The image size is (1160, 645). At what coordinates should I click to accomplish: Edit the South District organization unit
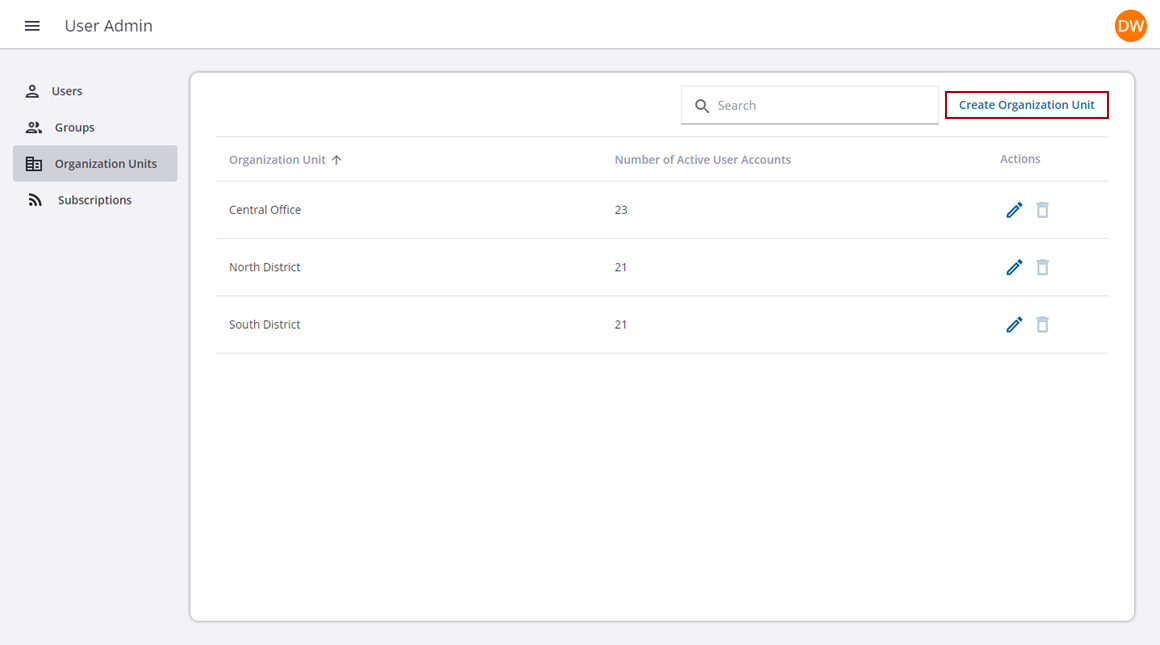click(x=1014, y=324)
